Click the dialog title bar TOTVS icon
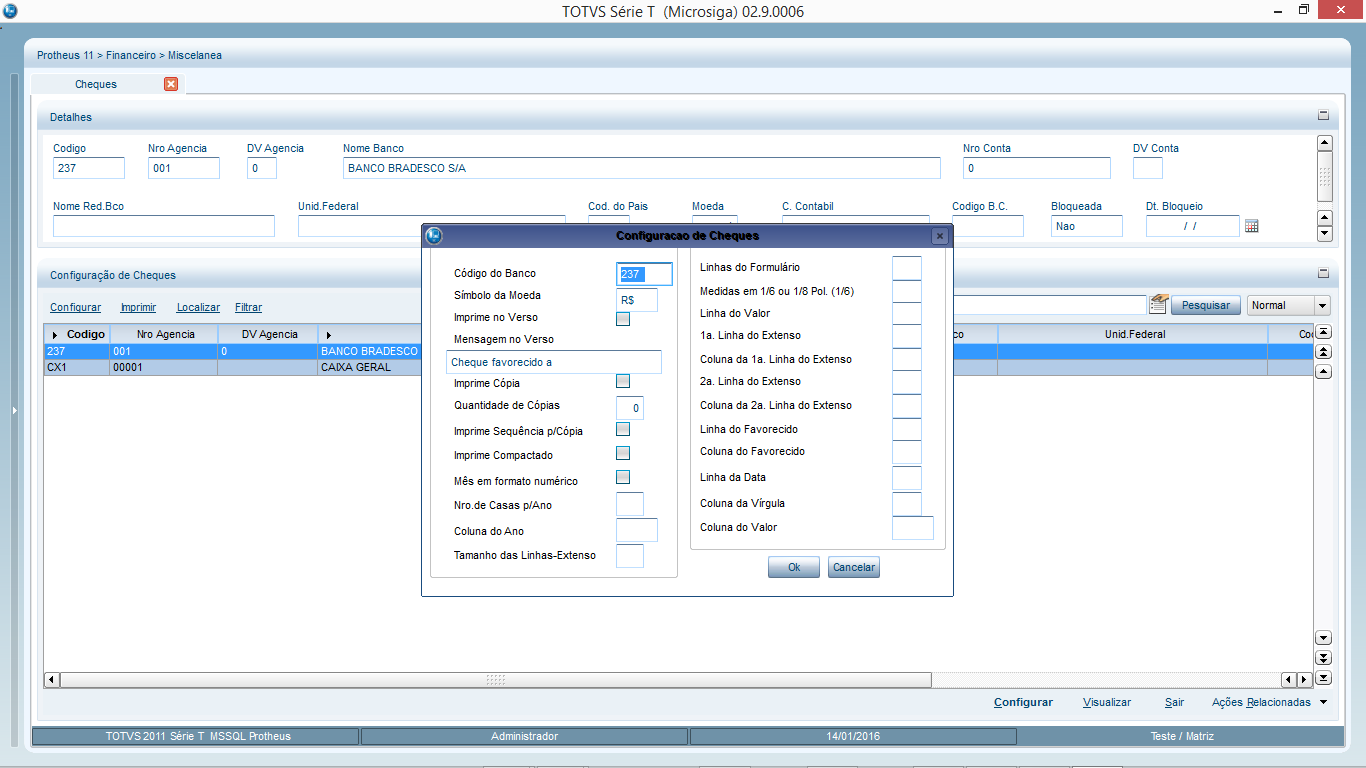The image size is (1366, 768). tap(434, 236)
